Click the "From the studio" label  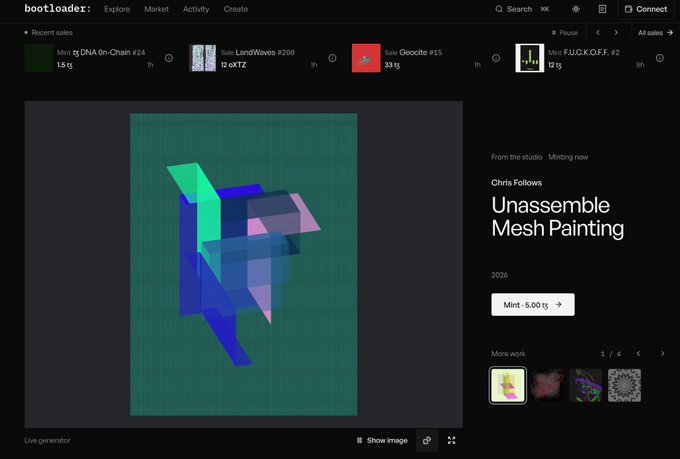pyautogui.click(x=517, y=157)
